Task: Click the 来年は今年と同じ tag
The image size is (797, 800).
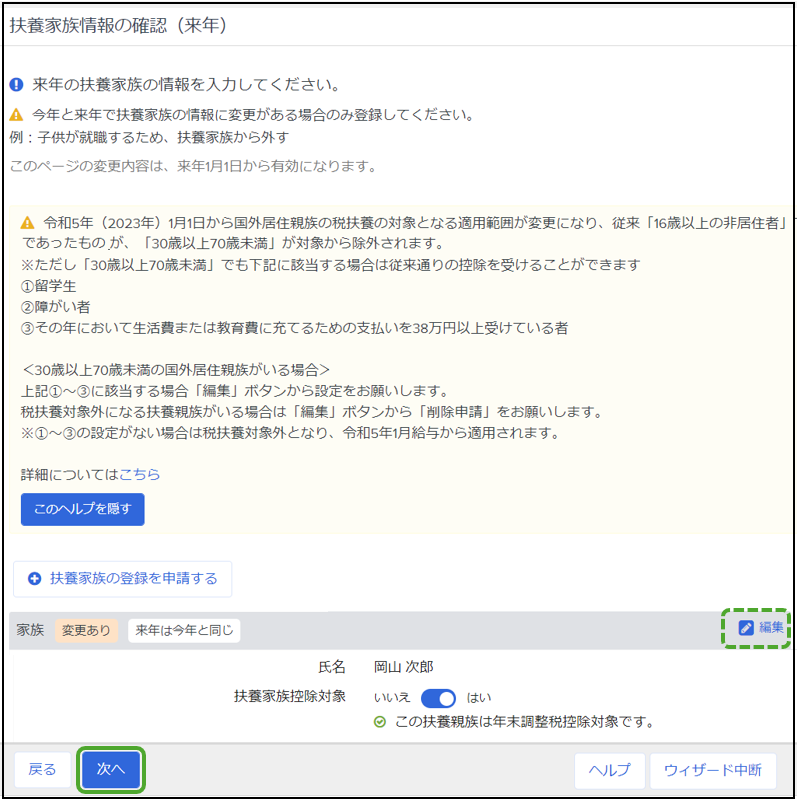Action: pyautogui.click(x=184, y=631)
